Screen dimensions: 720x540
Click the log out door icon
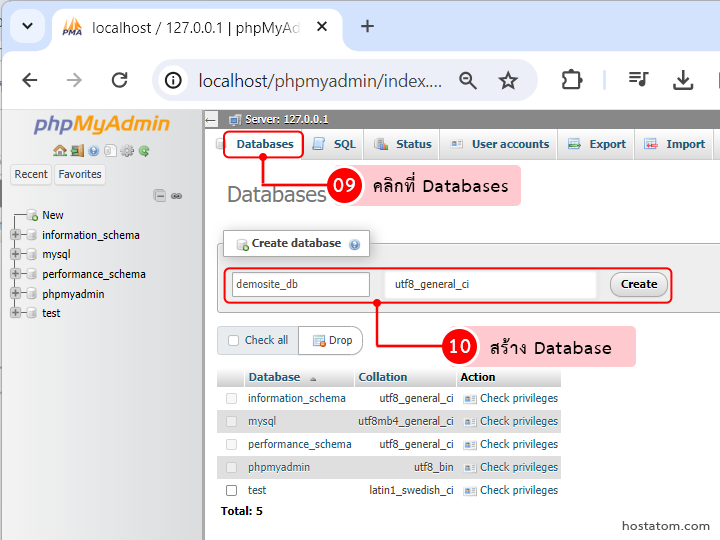pos(77,151)
